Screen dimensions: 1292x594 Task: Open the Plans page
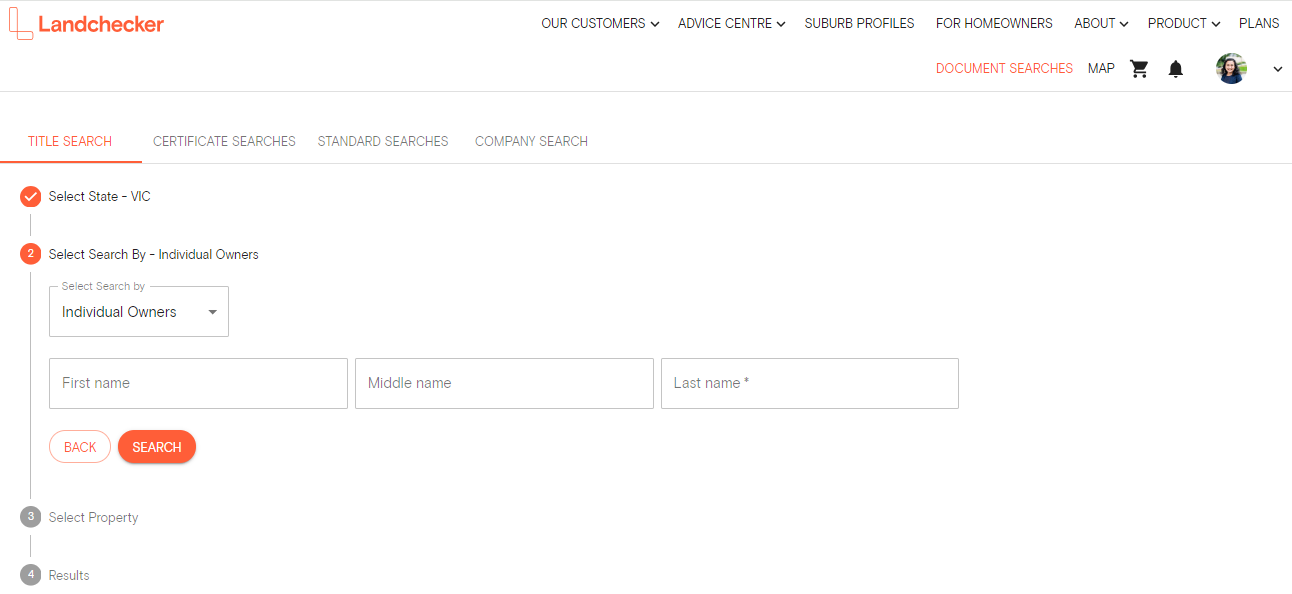point(1259,23)
